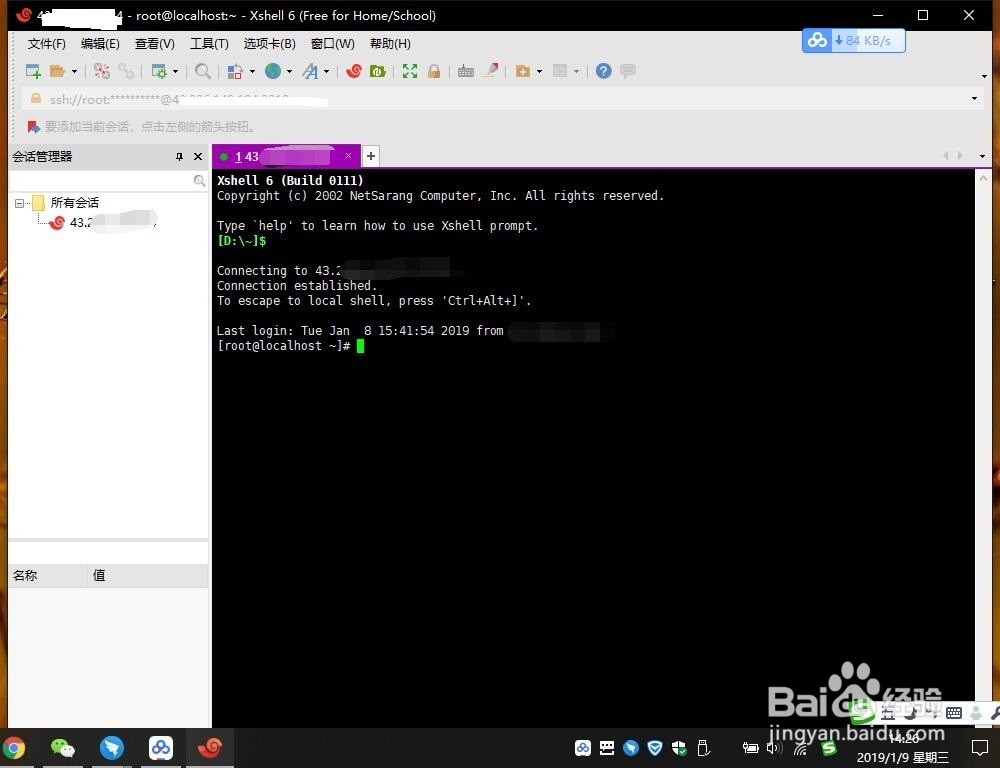Click the volume speaker tray icon

(774, 748)
